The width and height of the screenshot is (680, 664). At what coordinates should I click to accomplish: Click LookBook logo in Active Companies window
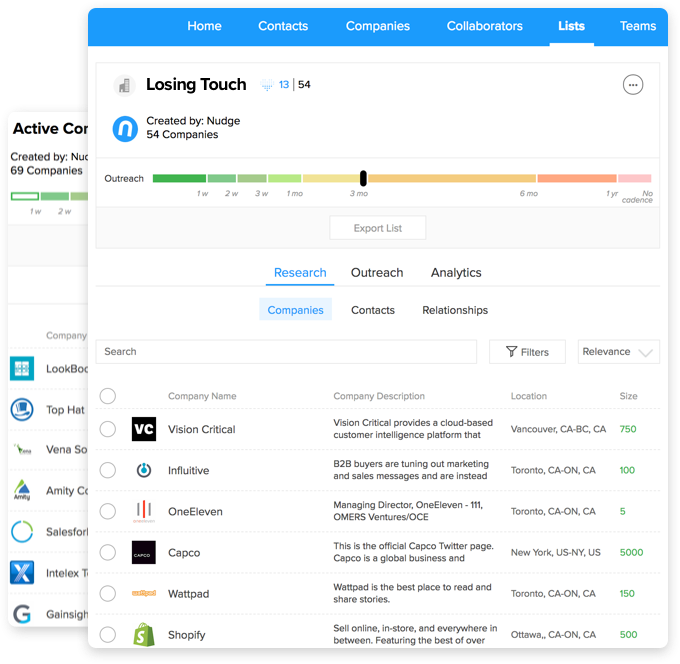click(x=22, y=368)
